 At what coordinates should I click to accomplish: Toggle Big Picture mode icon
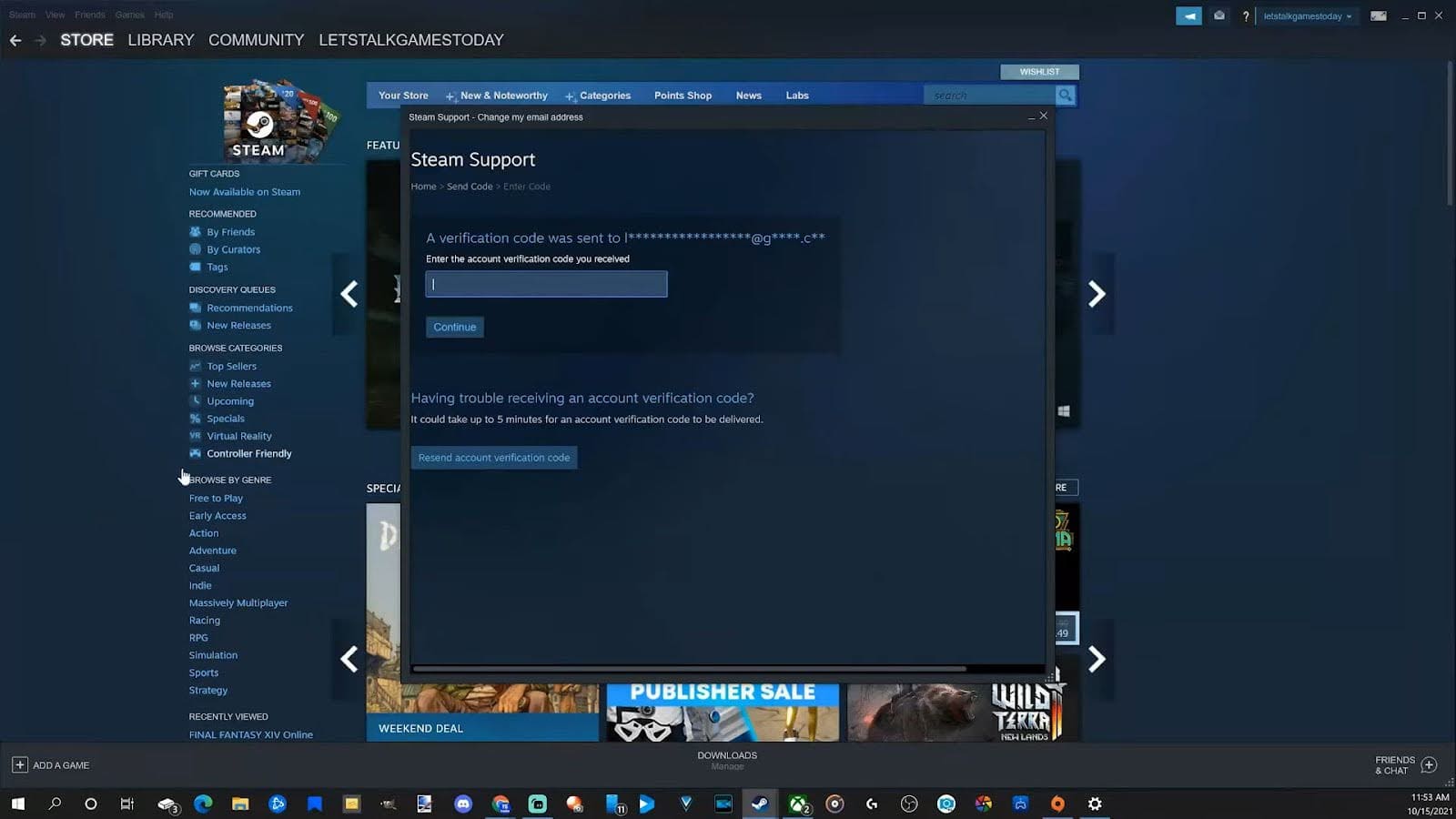[1379, 15]
